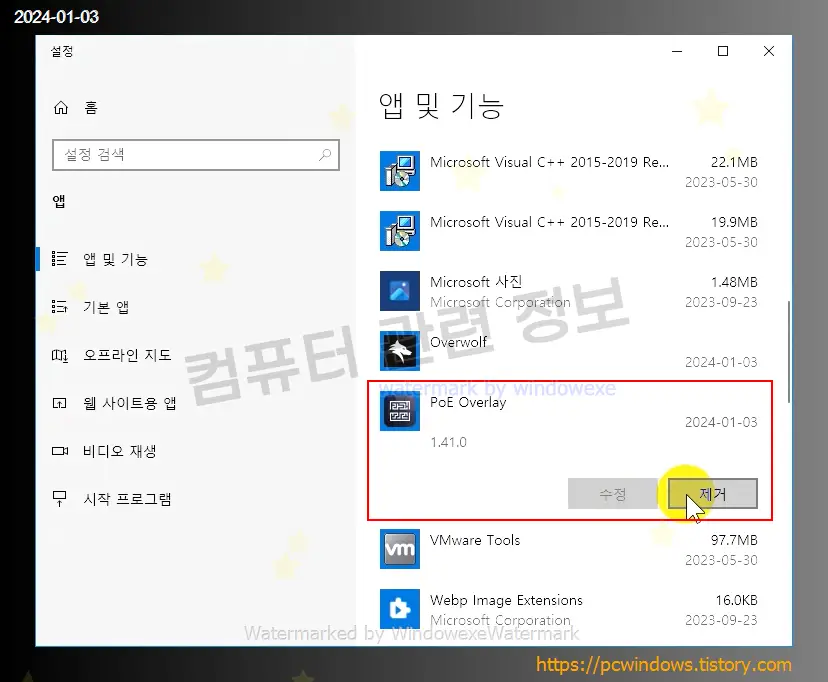Select the PoE Overlay app name
Screen dimensions: 828x682
468,402
